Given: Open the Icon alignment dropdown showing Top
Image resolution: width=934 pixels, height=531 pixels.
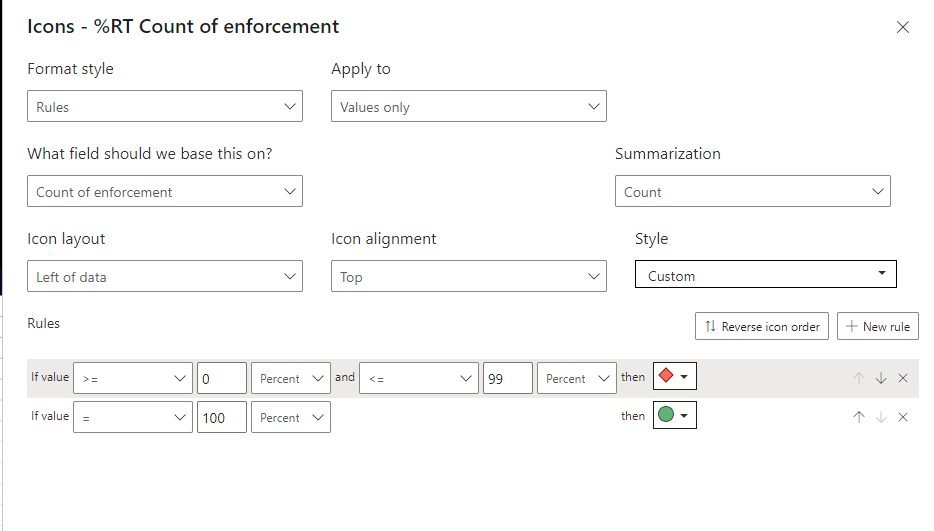Looking at the screenshot, I should 469,276.
